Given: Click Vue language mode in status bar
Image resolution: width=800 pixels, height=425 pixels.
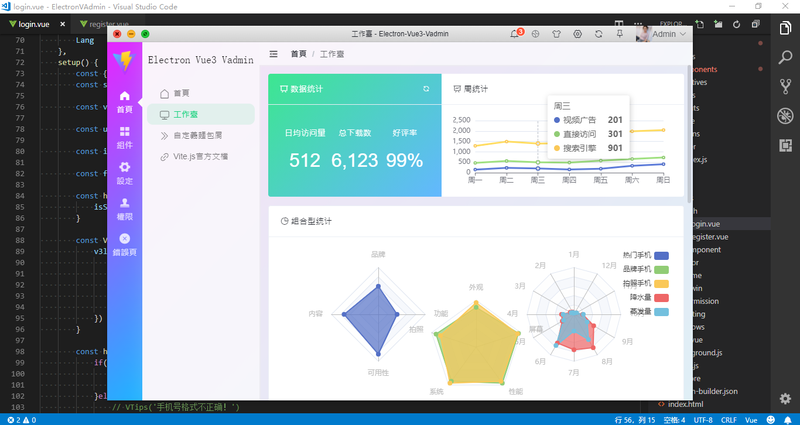Looking at the screenshot, I should (751, 420).
